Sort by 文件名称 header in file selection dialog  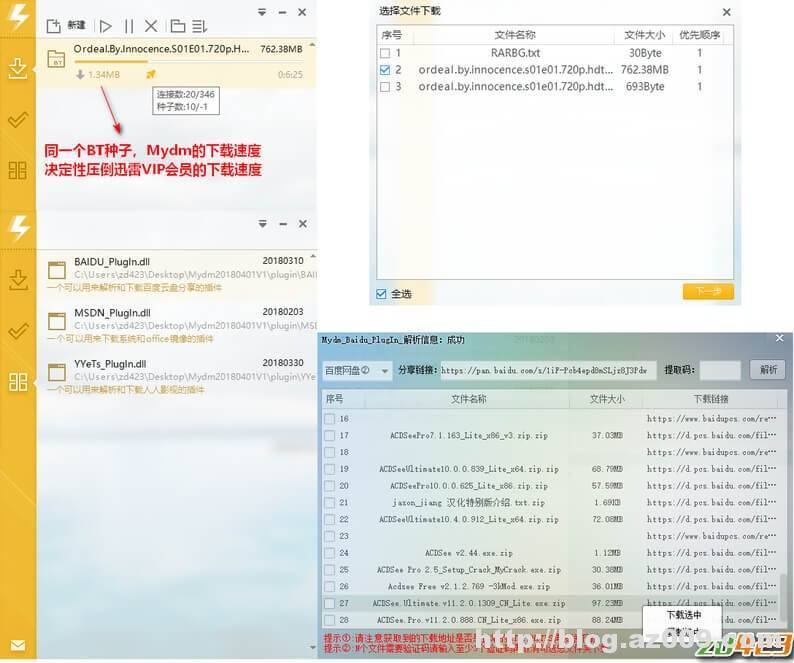514,35
